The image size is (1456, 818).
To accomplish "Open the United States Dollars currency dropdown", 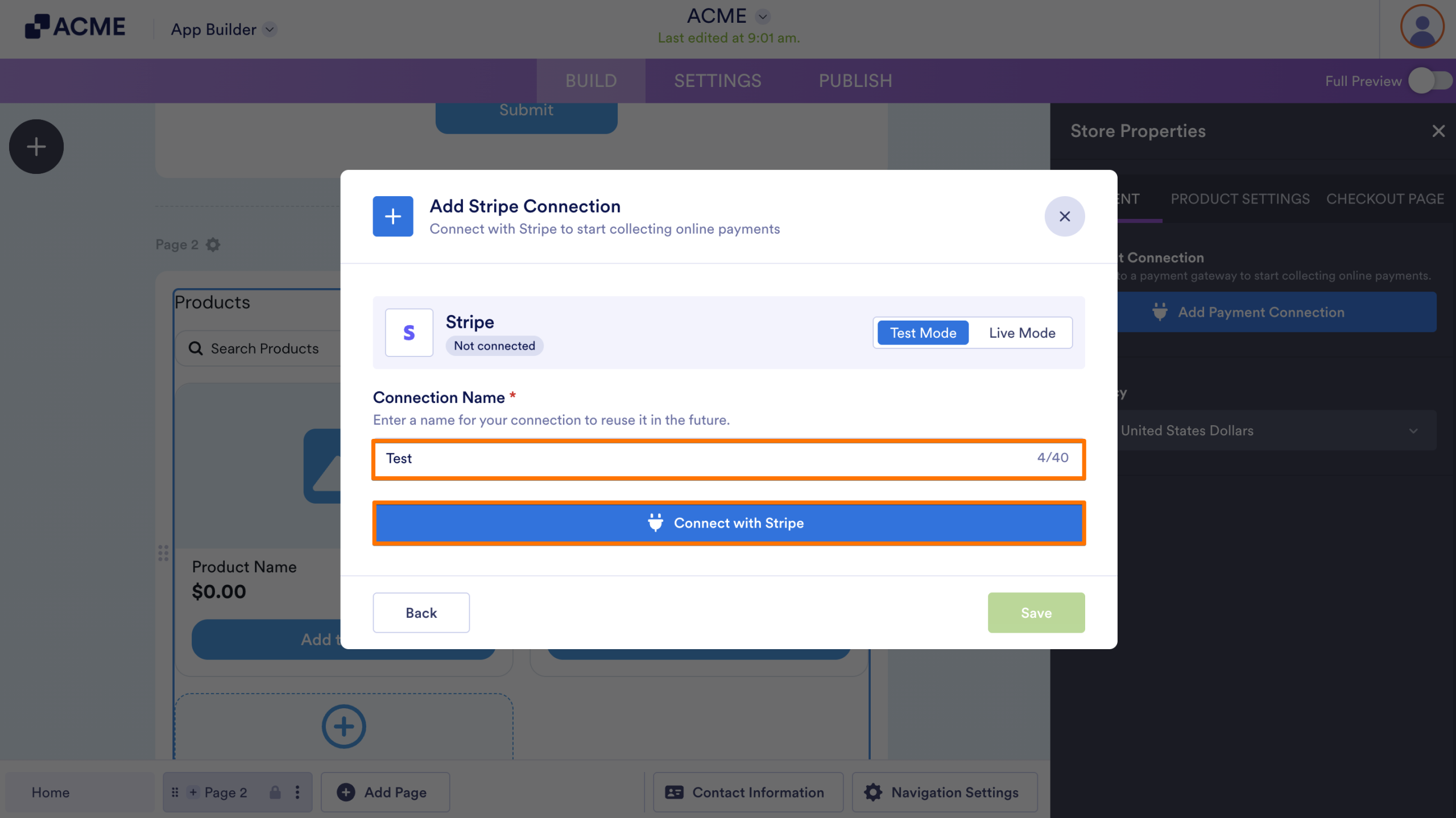I will point(1276,431).
